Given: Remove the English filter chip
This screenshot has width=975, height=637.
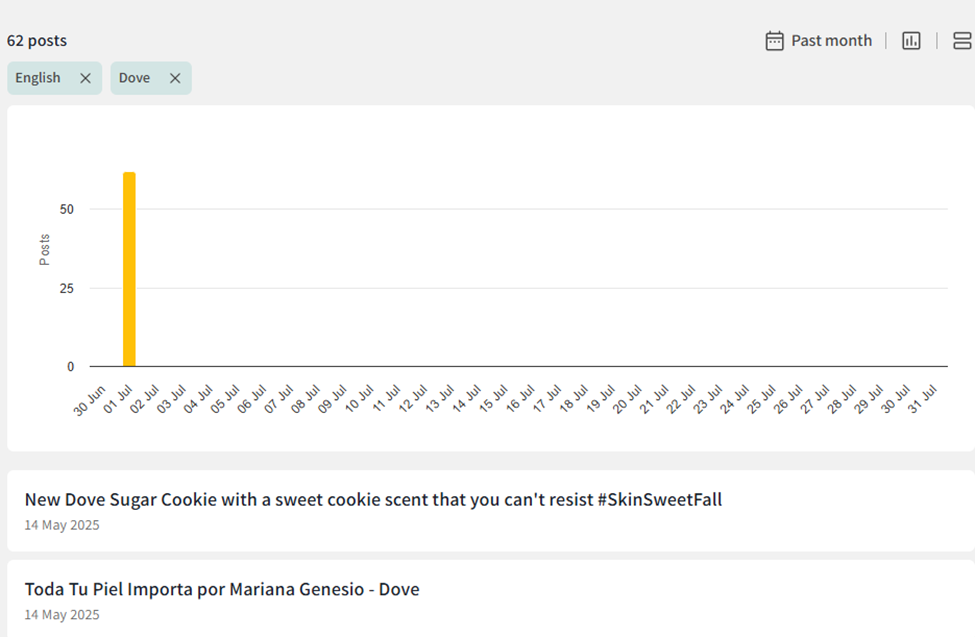Looking at the screenshot, I should point(85,78).
